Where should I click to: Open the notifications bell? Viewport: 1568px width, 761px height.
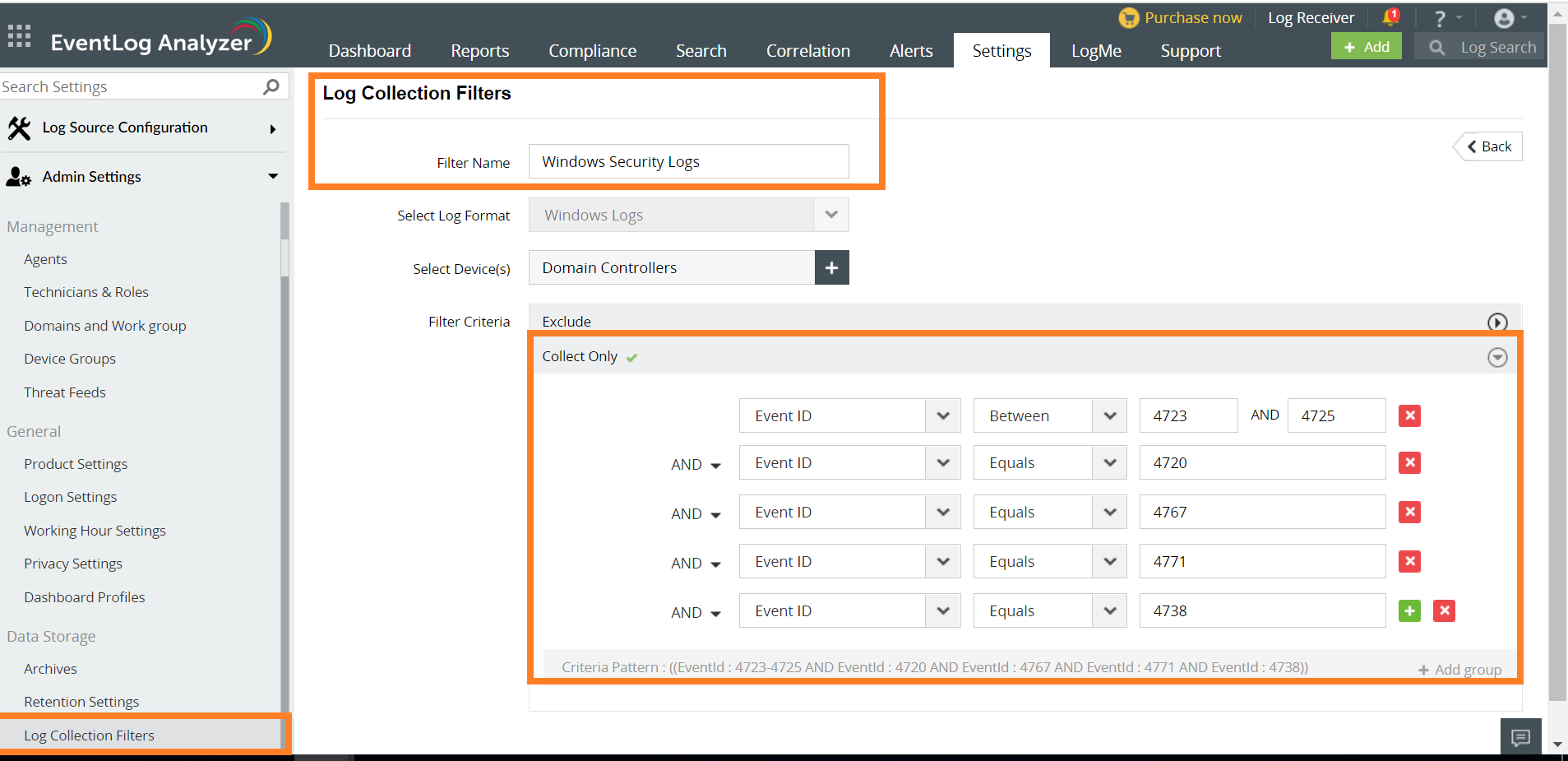1391,17
